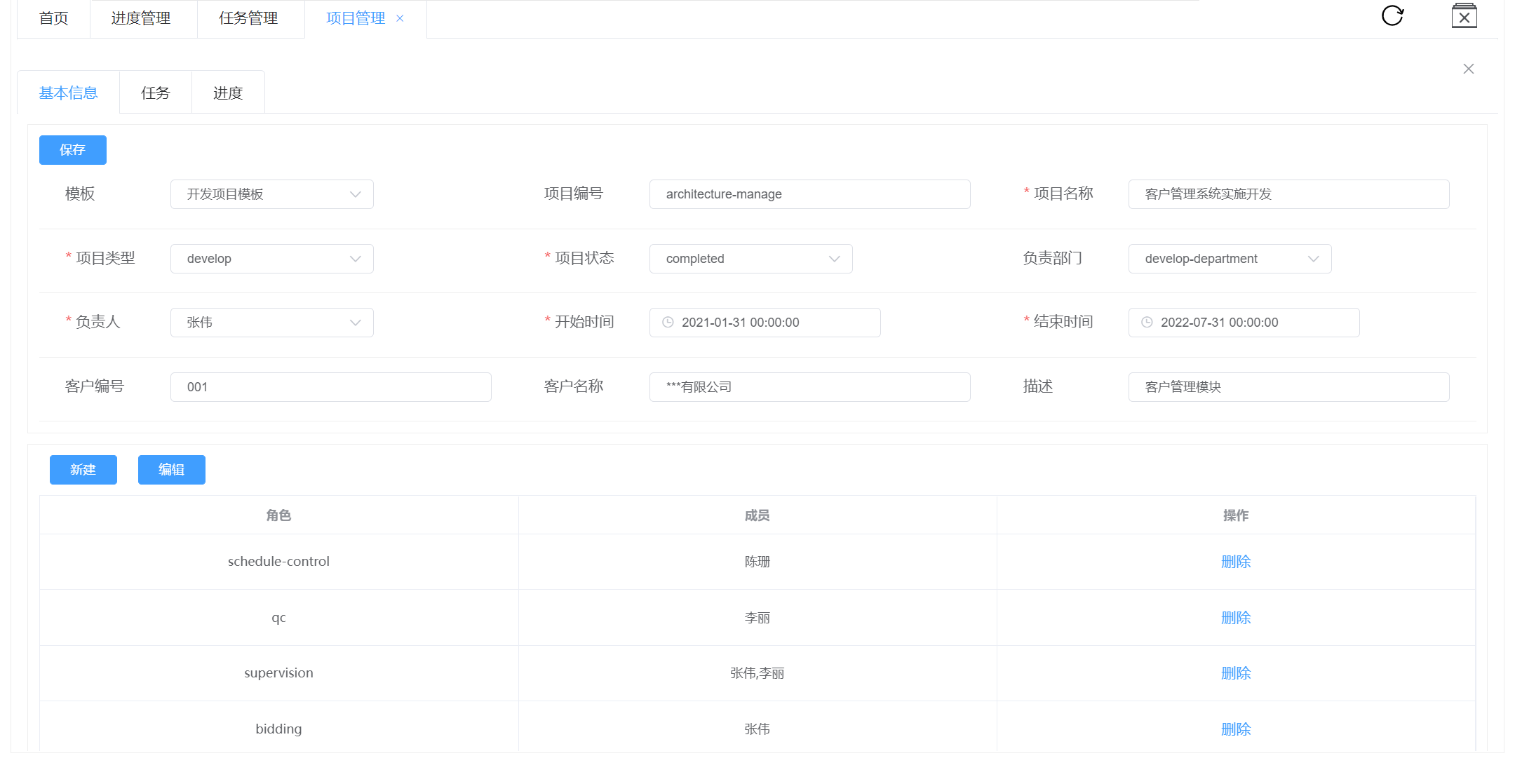
Task: Close the detail panel with the X icon
Action: 1468,69
